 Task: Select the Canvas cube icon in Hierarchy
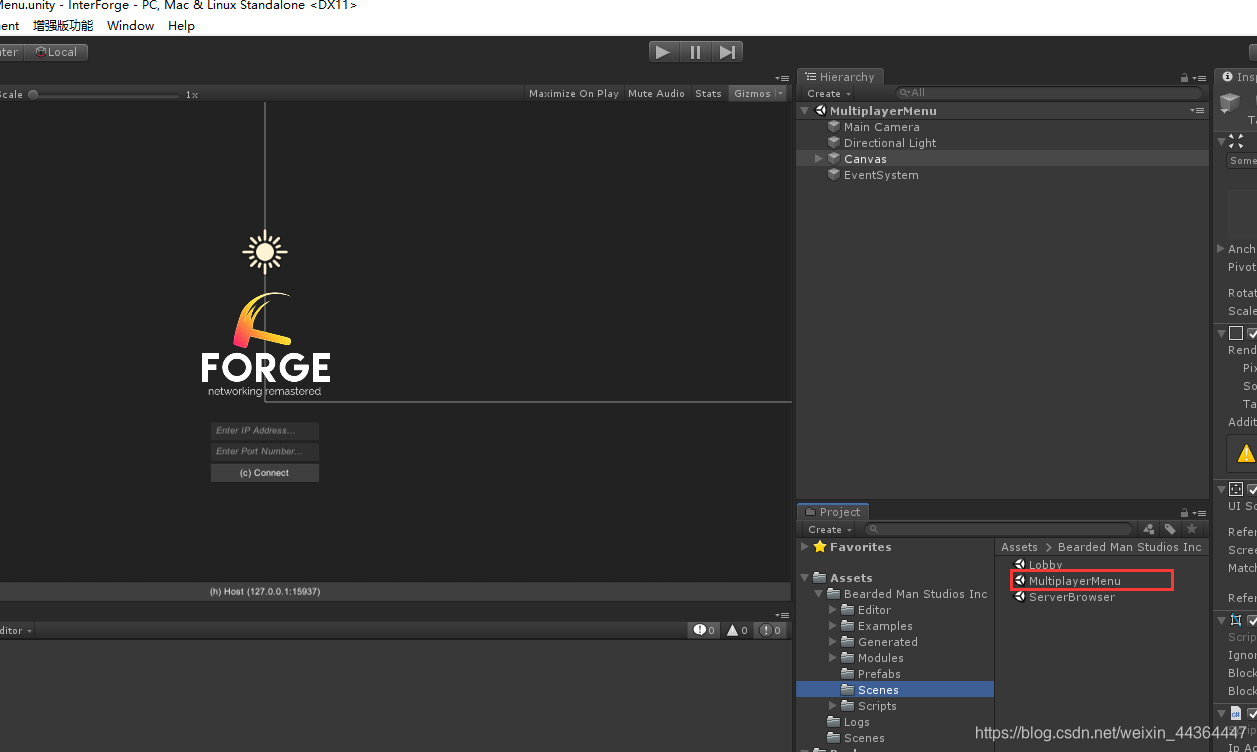click(834, 159)
